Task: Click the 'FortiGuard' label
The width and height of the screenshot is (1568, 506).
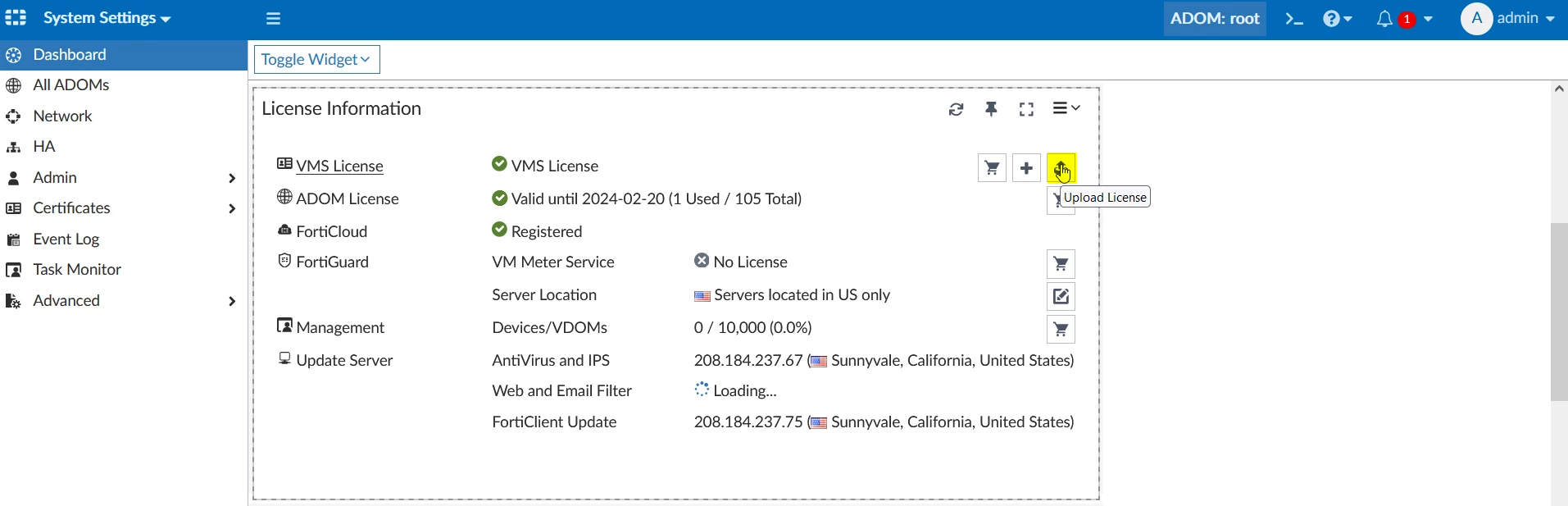Action: click(x=332, y=262)
